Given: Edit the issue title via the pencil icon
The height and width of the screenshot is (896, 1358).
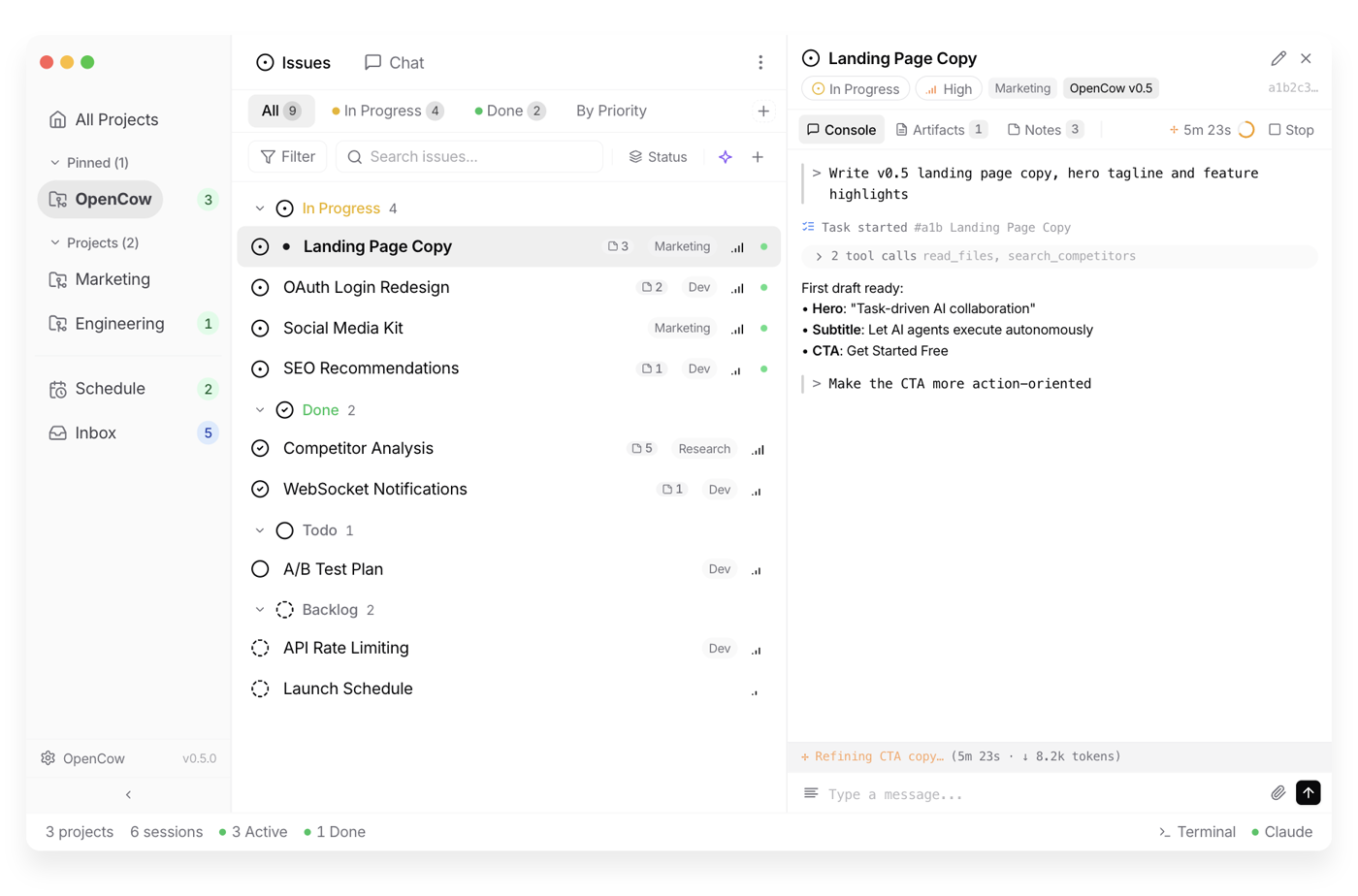Looking at the screenshot, I should (x=1278, y=58).
